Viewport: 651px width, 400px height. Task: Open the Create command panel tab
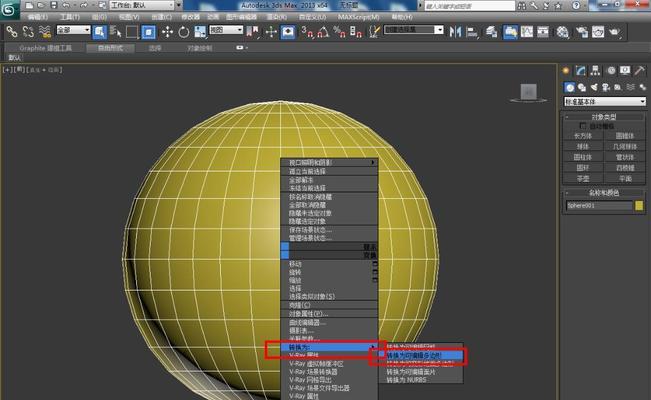tap(566, 71)
